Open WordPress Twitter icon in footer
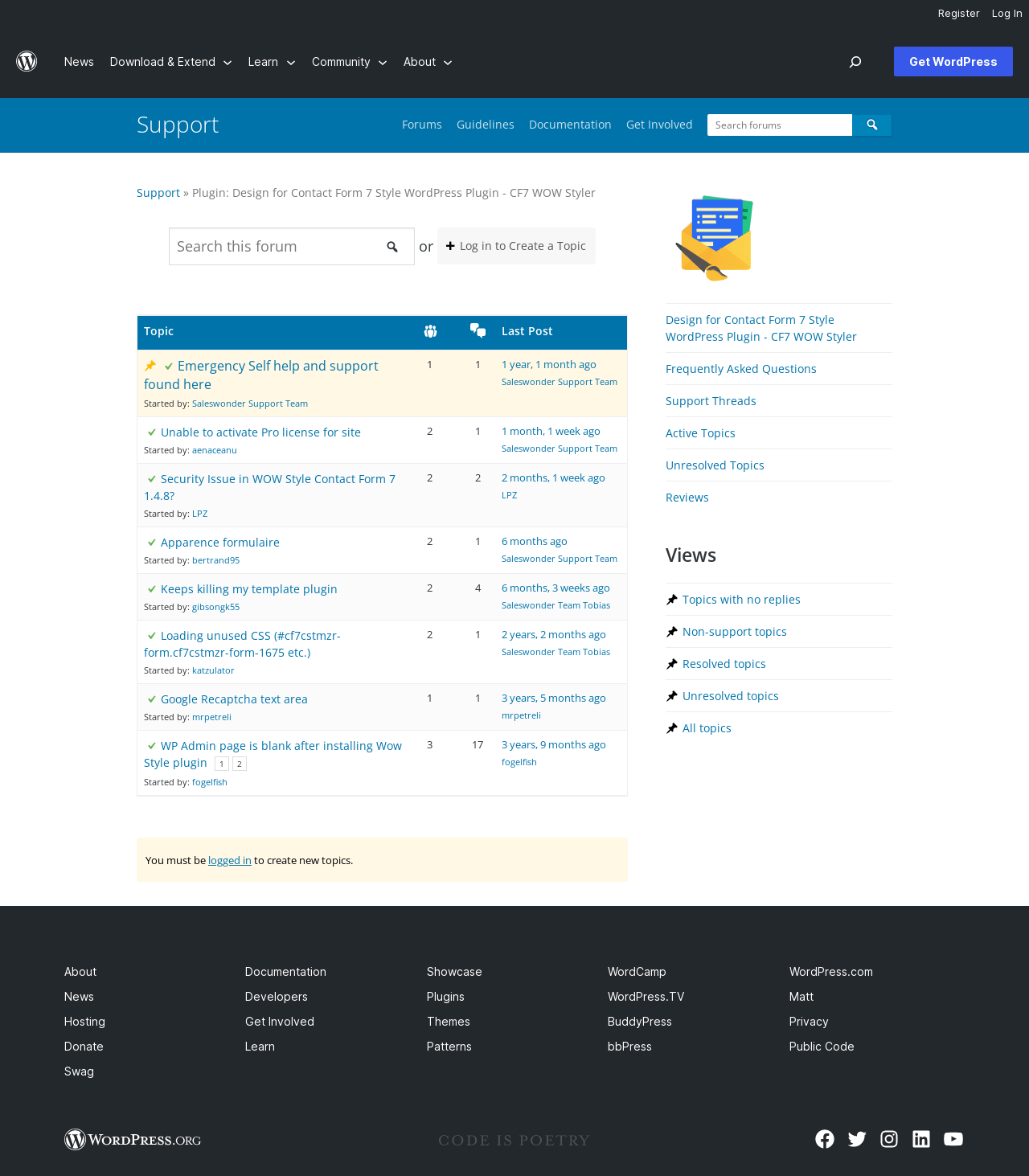This screenshot has height=1176, width=1029. (857, 1139)
